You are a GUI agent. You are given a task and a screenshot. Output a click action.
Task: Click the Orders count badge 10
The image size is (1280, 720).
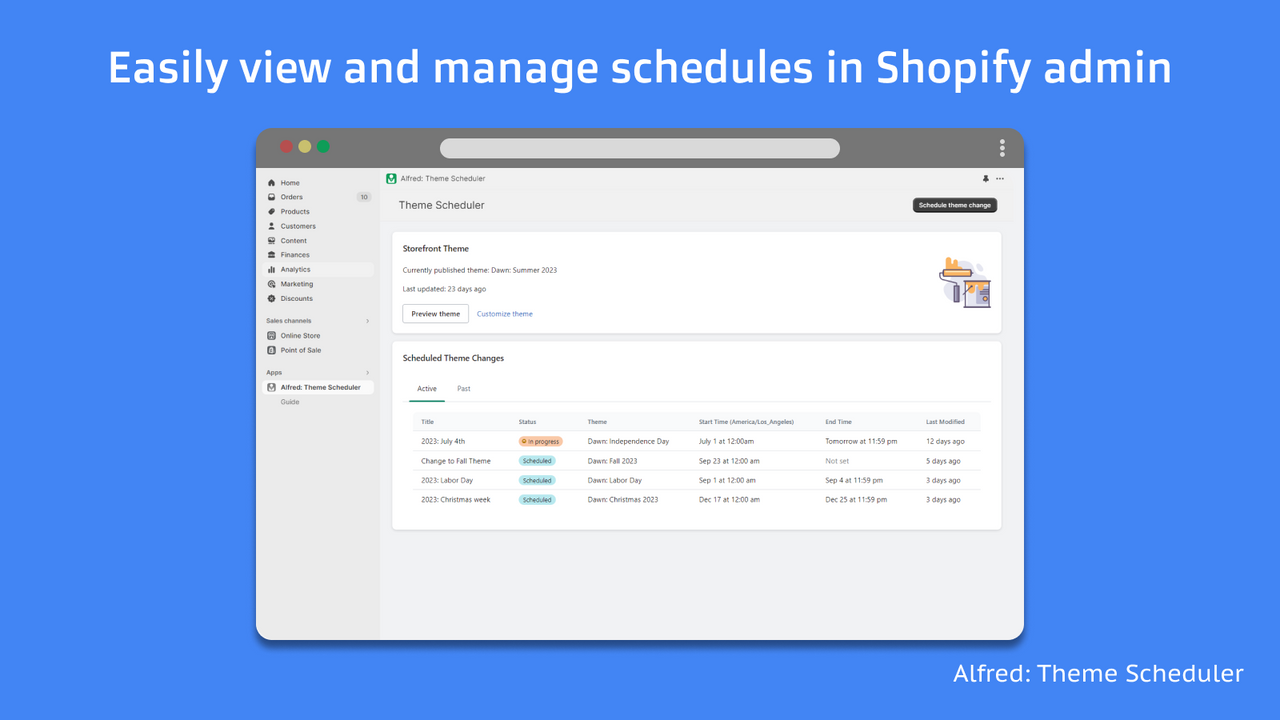[364, 197]
